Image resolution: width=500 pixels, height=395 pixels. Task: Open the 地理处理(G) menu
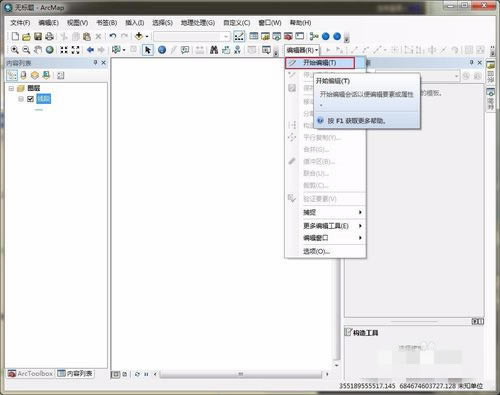click(x=198, y=23)
